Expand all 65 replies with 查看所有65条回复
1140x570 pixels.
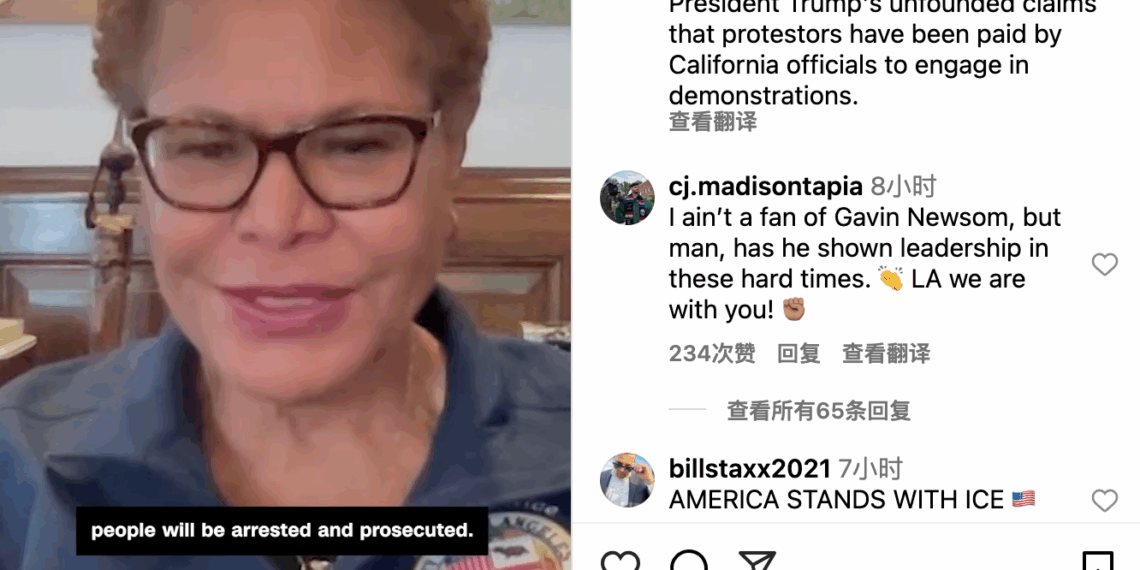coord(819,411)
